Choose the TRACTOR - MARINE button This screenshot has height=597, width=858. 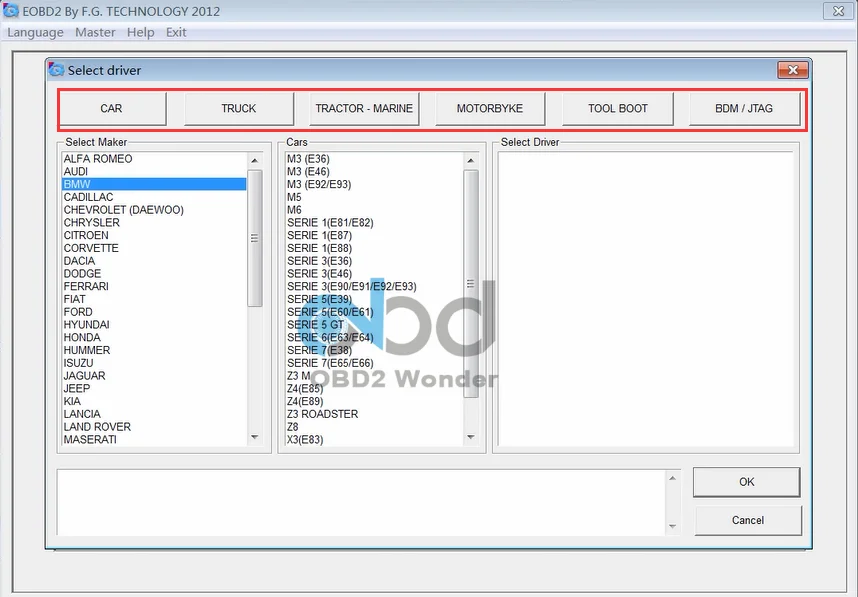364,108
